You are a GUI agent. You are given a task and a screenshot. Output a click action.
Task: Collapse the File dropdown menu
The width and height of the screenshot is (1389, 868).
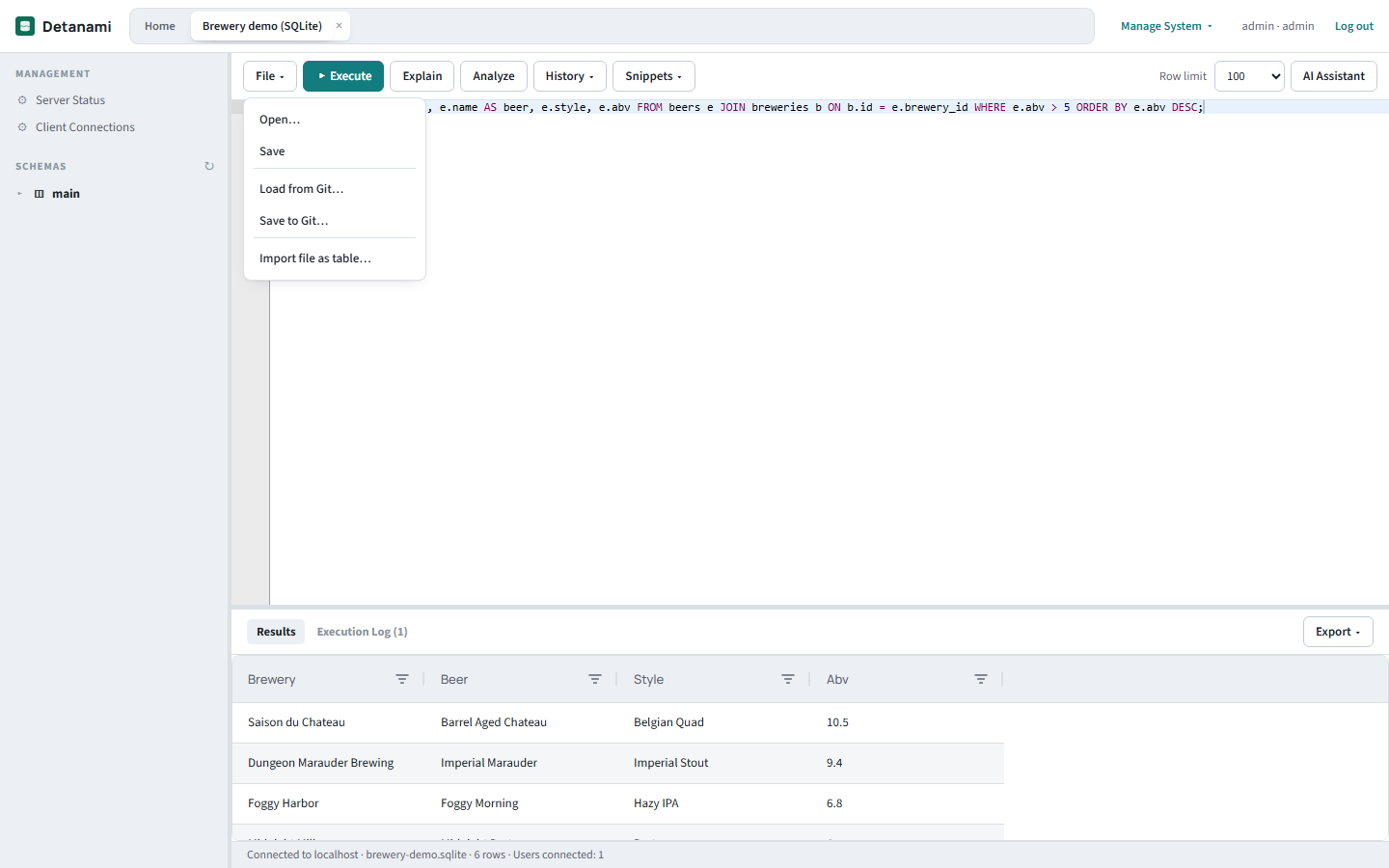click(x=270, y=76)
